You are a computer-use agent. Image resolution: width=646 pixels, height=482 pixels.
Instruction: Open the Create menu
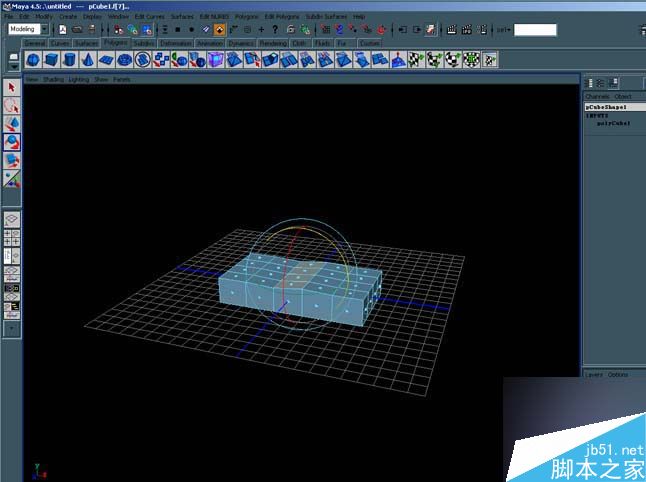point(68,16)
